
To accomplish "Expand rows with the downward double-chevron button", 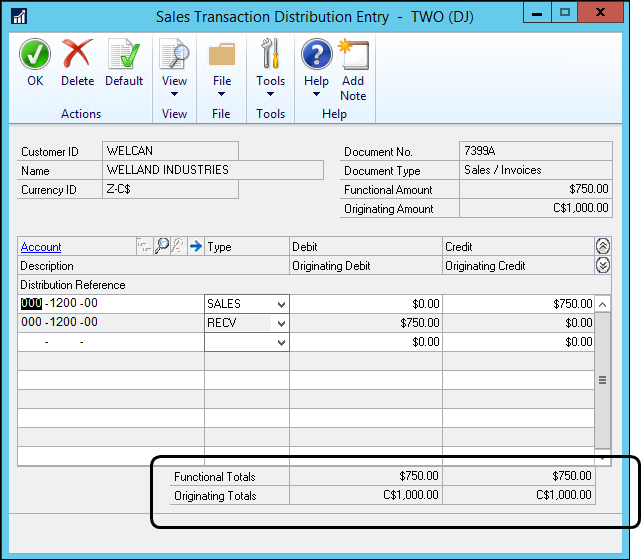I will click(x=602, y=265).
